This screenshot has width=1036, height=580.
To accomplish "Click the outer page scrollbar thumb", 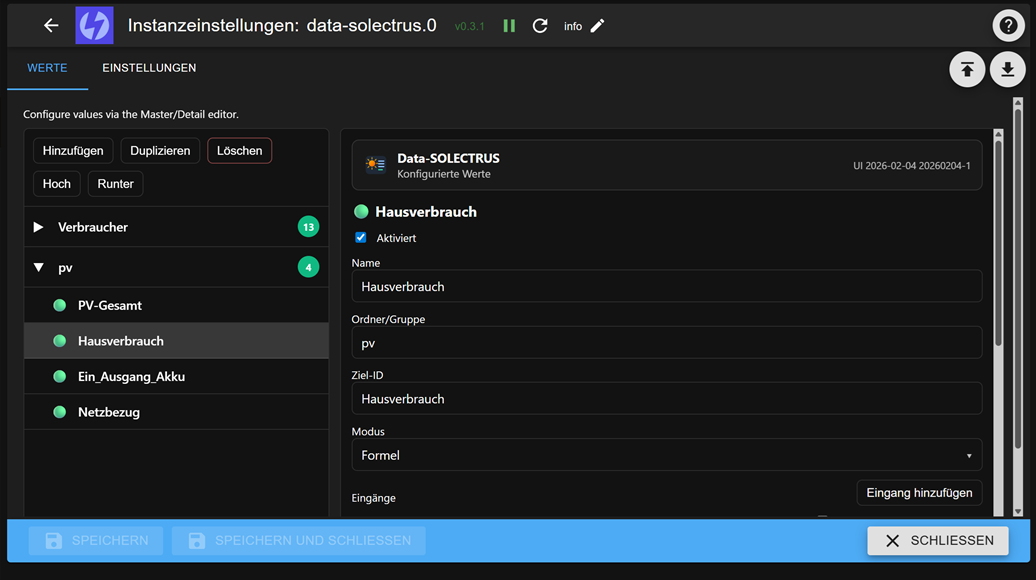I will pyautogui.click(x=1018, y=277).
